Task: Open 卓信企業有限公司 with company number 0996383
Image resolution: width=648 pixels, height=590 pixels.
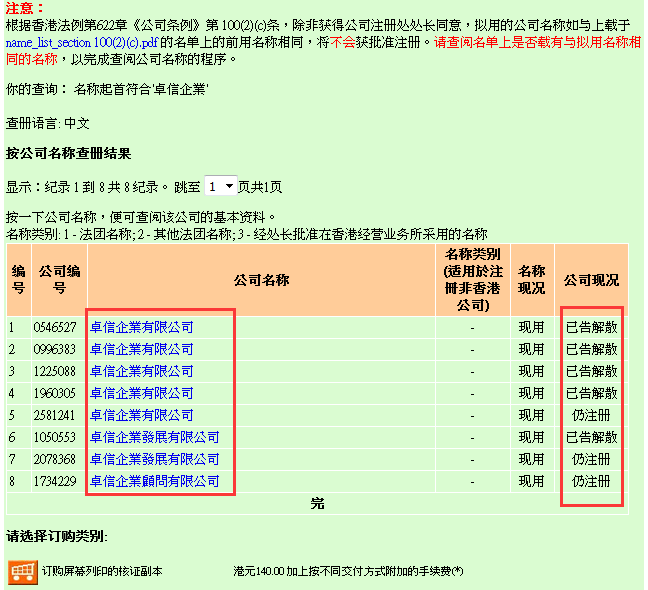Action: pos(142,349)
